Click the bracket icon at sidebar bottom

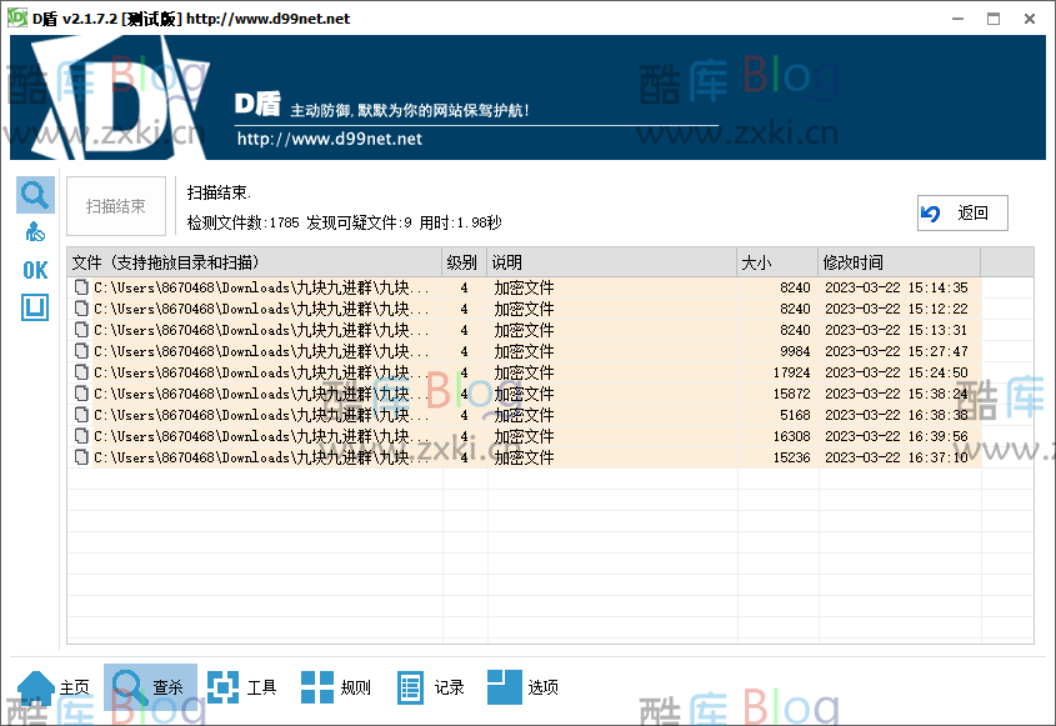point(34,307)
